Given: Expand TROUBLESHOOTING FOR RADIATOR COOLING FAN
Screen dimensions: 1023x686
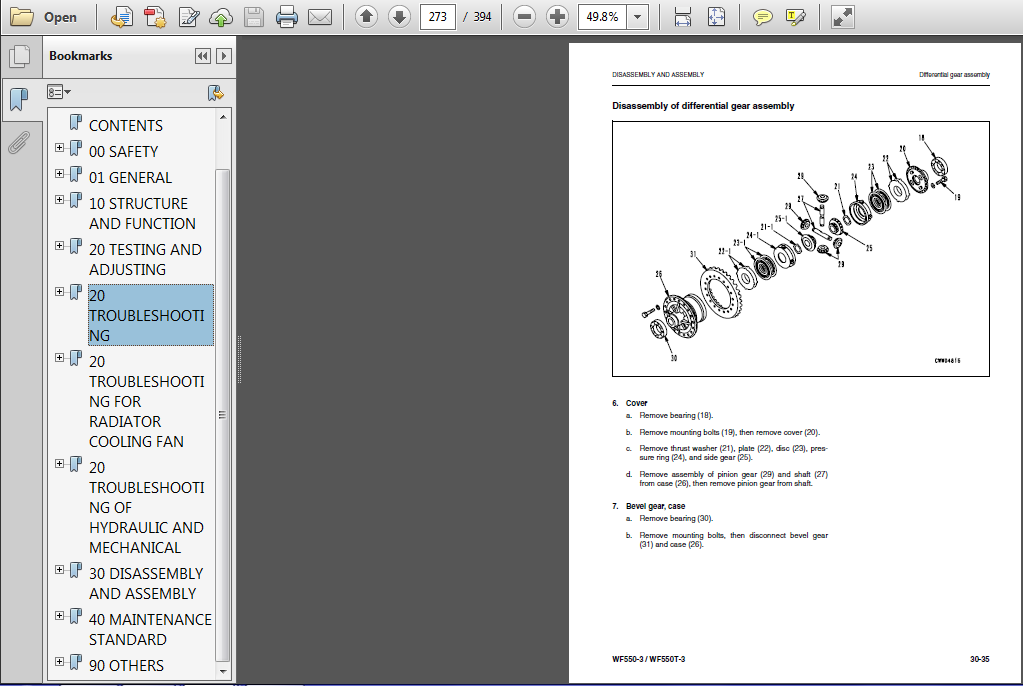Looking at the screenshot, I should click(59, 358).
